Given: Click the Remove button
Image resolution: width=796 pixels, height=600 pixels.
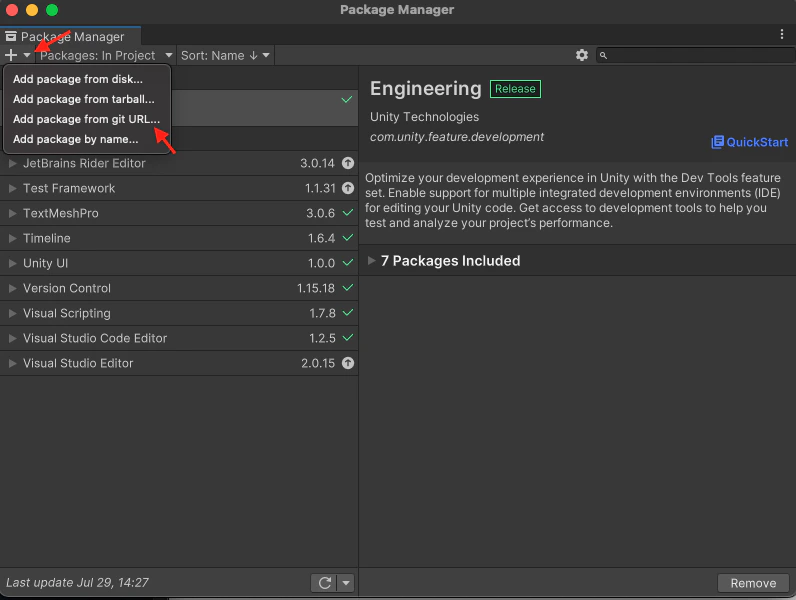Looking at the screenshot, I should click(x=753, y=583).
